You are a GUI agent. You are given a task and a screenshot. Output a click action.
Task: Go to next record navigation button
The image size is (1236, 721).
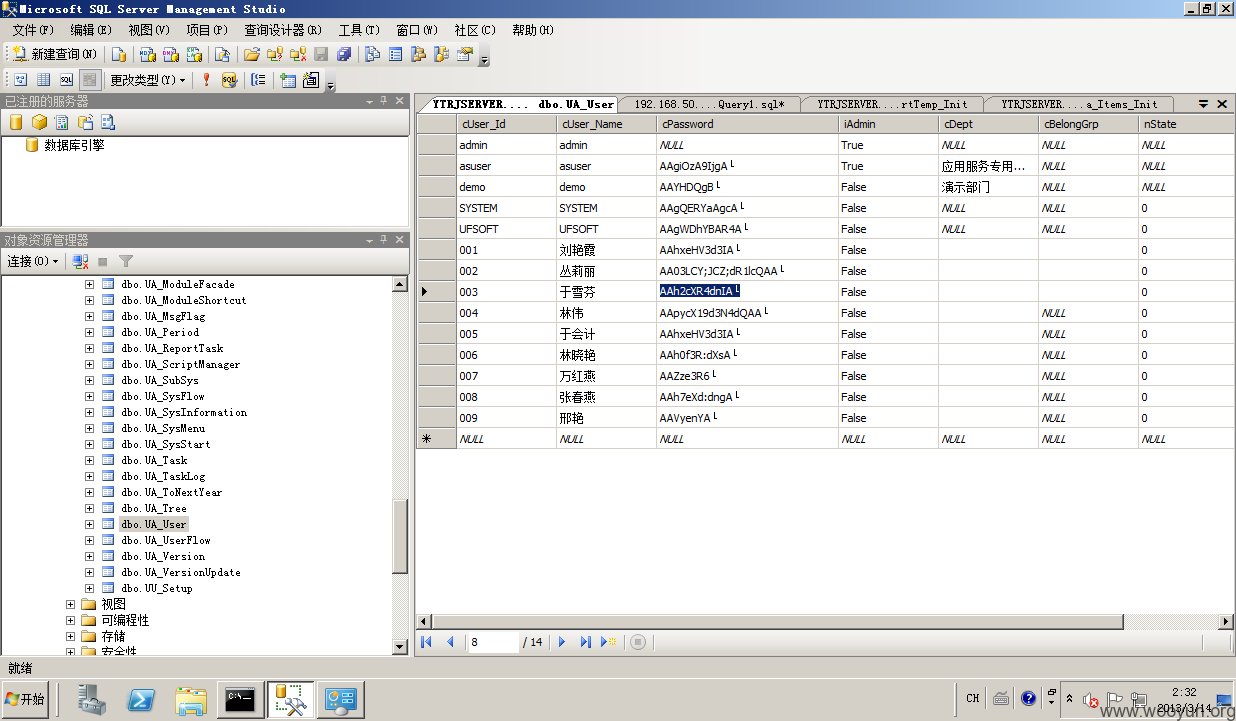(x=562, y=642)
